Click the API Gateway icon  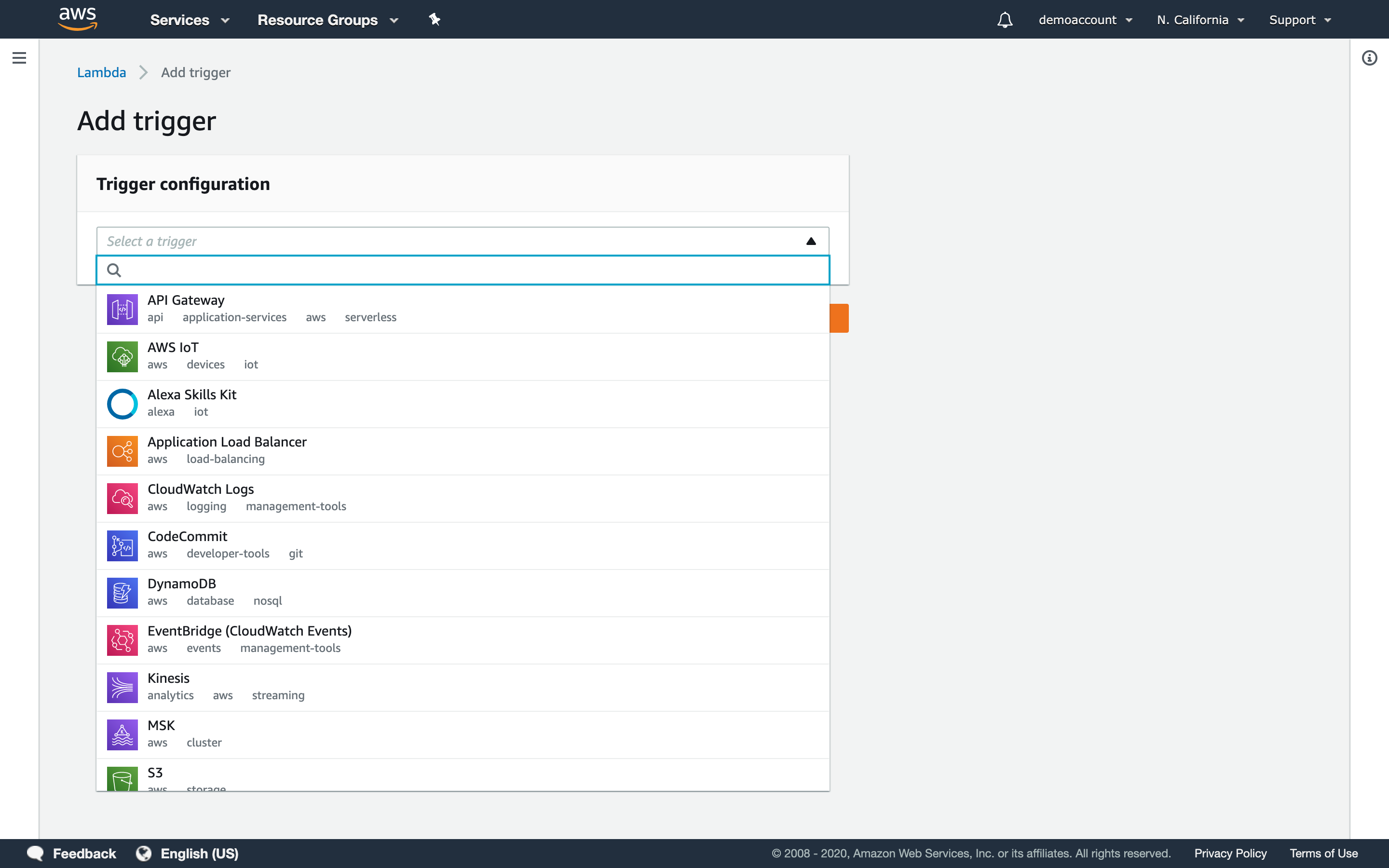(x=122, y=310)
